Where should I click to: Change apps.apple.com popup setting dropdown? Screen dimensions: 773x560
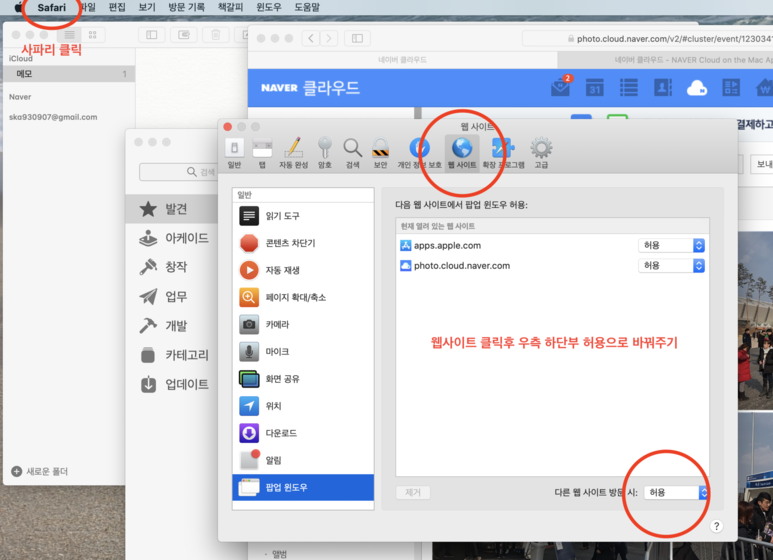pyautogui.click(x=671, y=245)
